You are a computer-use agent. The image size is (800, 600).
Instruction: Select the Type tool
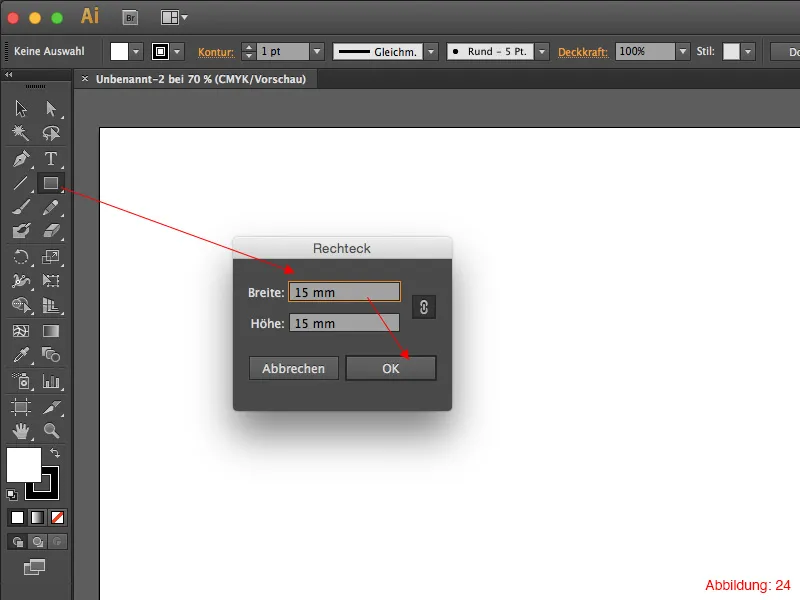(x=51, y=159)
